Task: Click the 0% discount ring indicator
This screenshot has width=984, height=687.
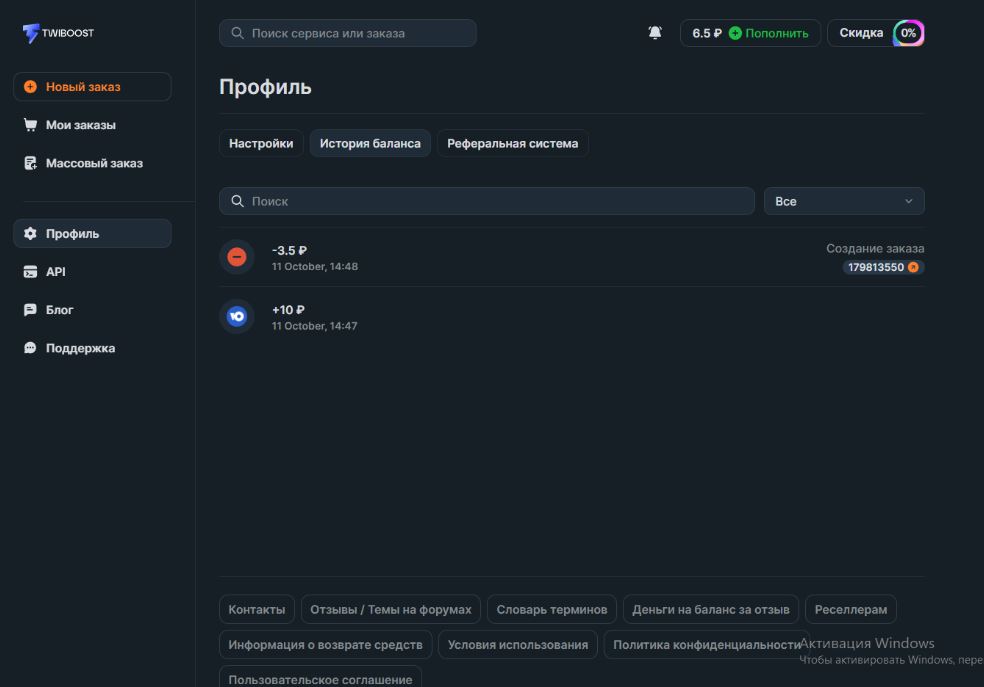Action: [x=908, y=33]
